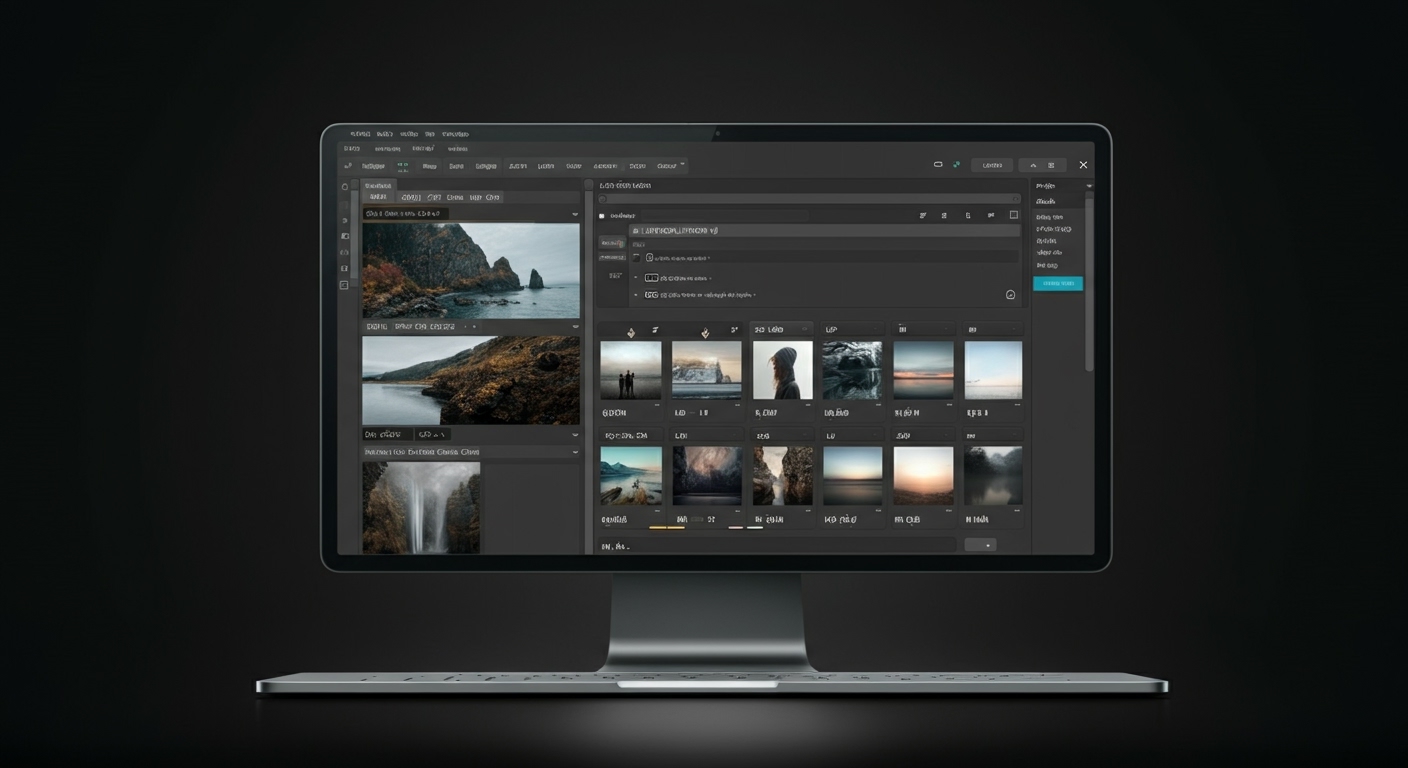
Task: Click the smiley reaction icon beside the keyword row
Action: coord(1010,294)
